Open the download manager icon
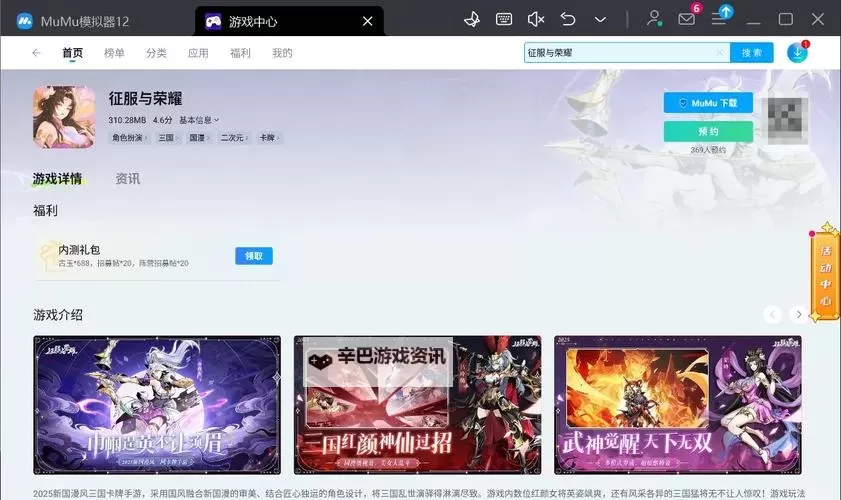Image resolution: width=841 pixels, height=500 pixels. (x=798, y=53)
